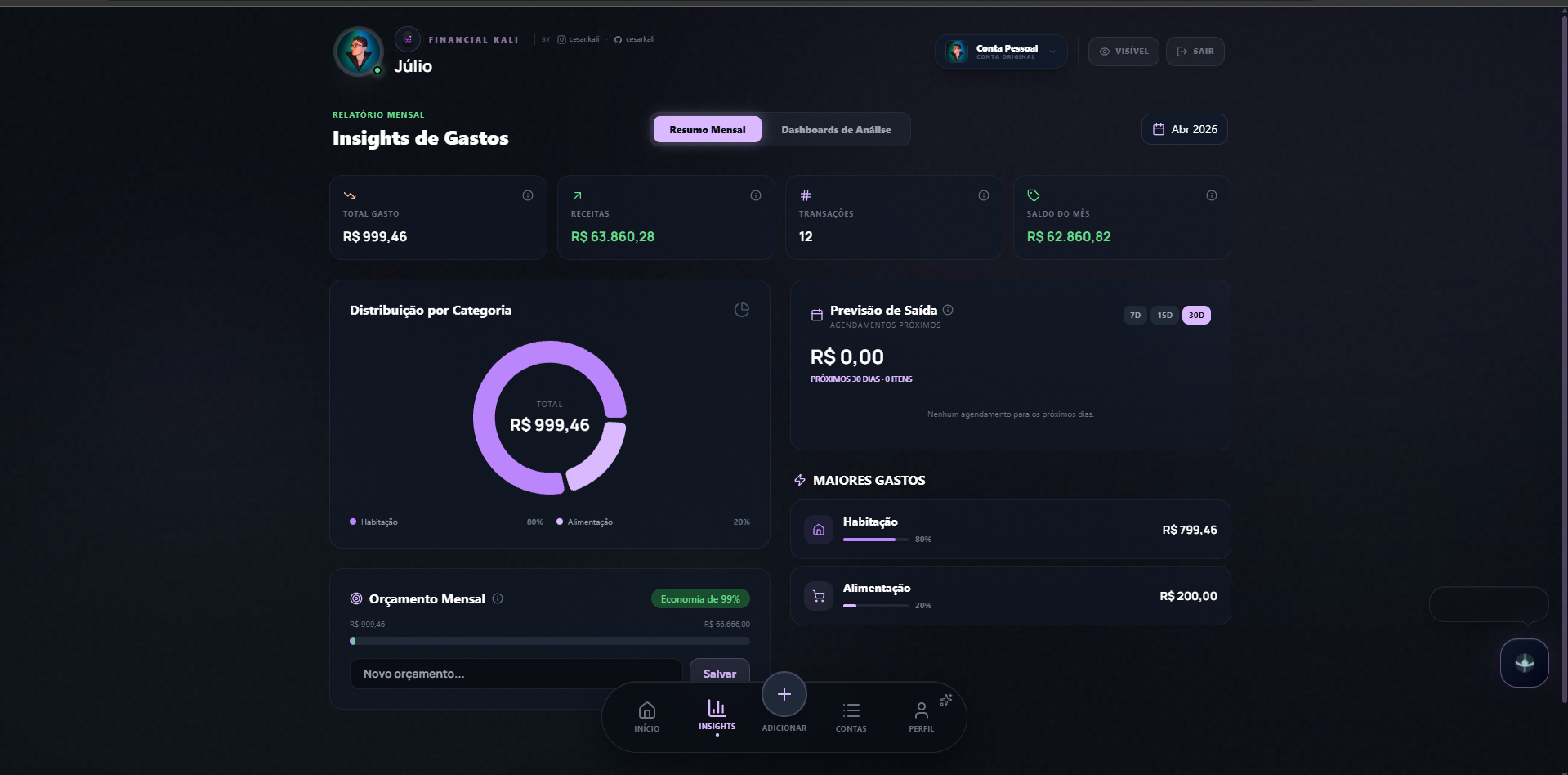1568x775 pixels.
Task: Select the Resumo Mensal tab
Action: (x=706, y=128)
